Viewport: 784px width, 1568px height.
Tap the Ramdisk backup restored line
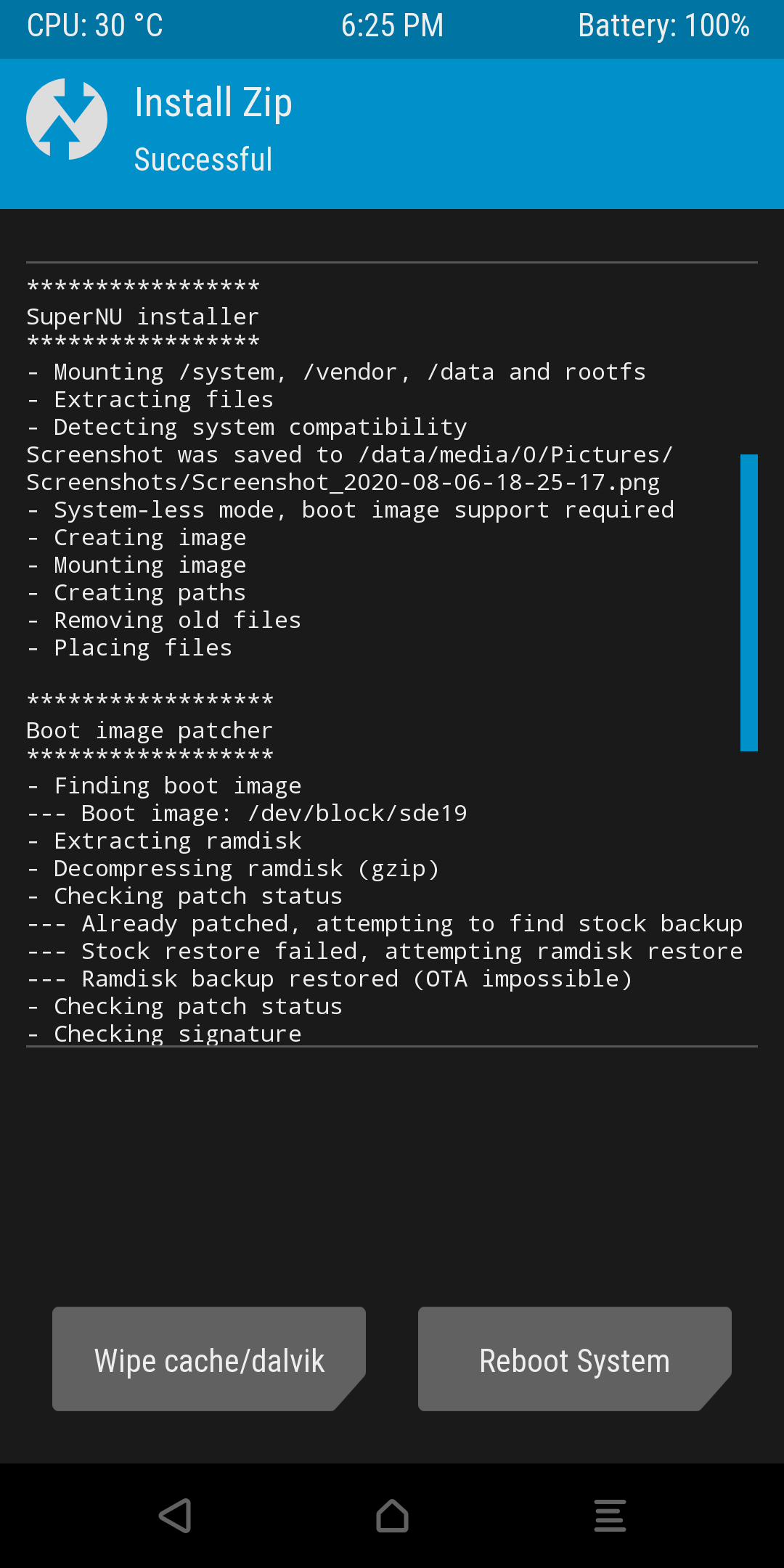(x=330, y=979)
